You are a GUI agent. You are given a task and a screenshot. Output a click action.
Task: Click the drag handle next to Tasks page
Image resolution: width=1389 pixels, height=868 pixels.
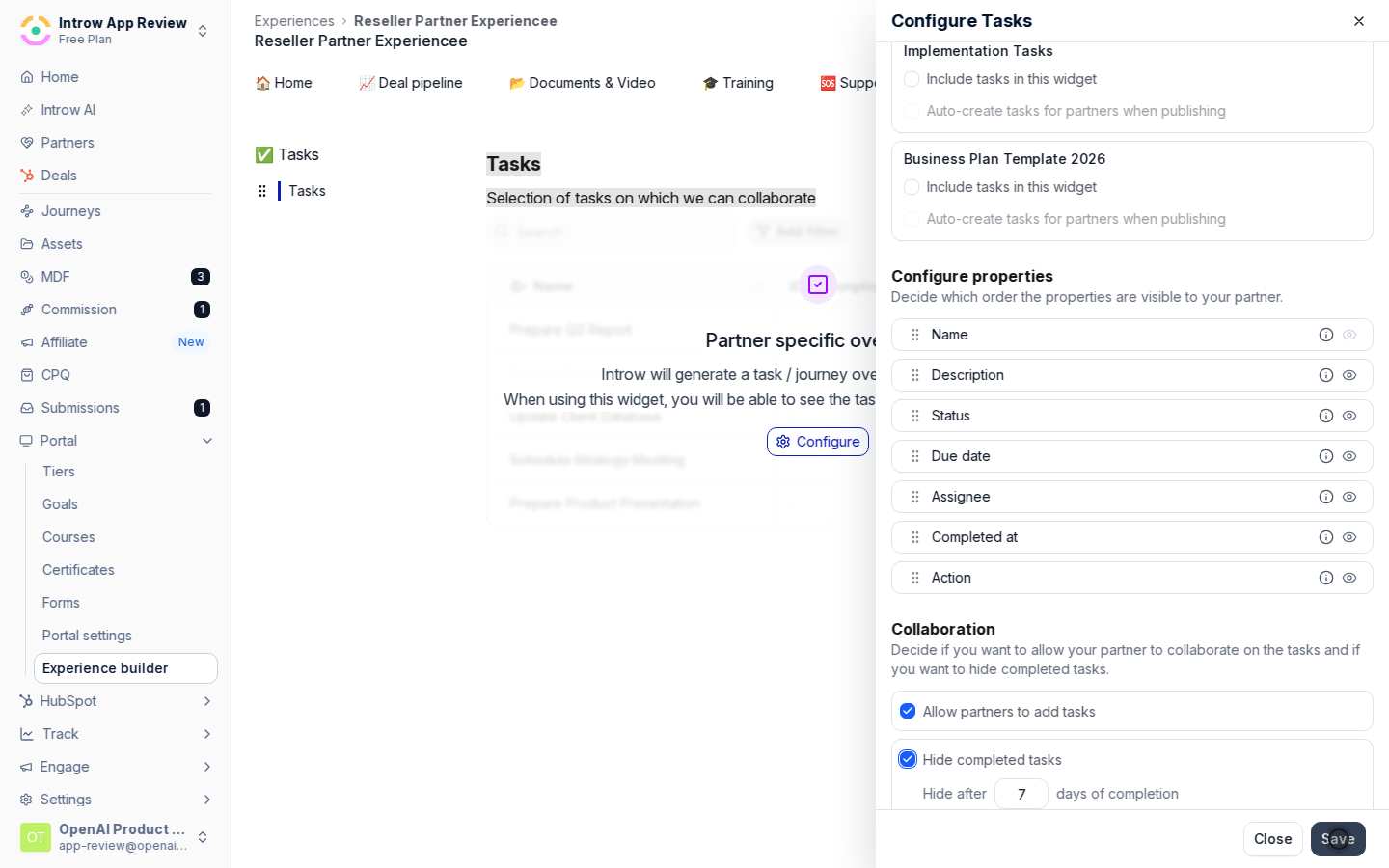tap(262, 191)
